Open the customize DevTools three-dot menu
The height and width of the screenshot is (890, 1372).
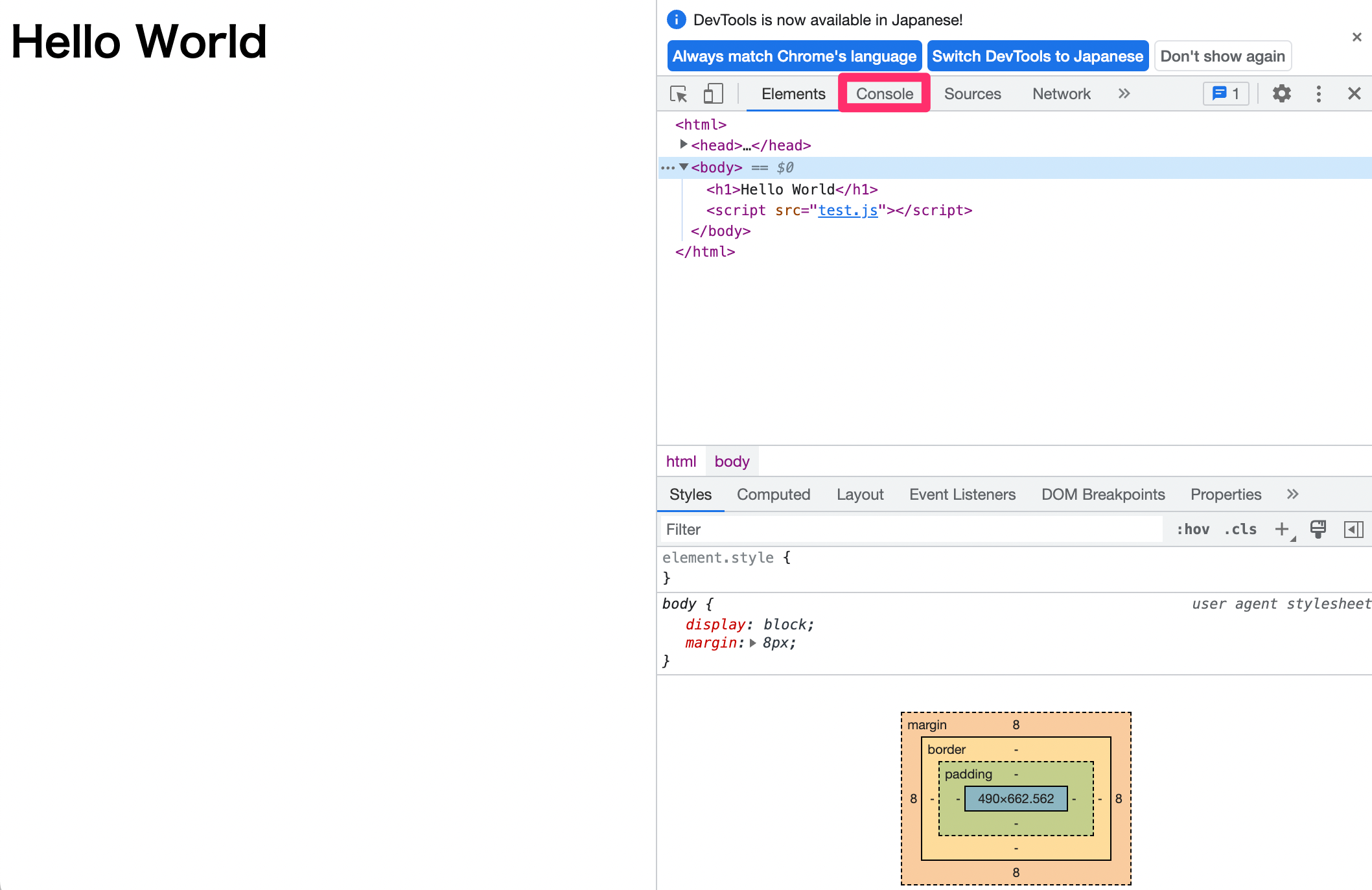coord(1318,93)
